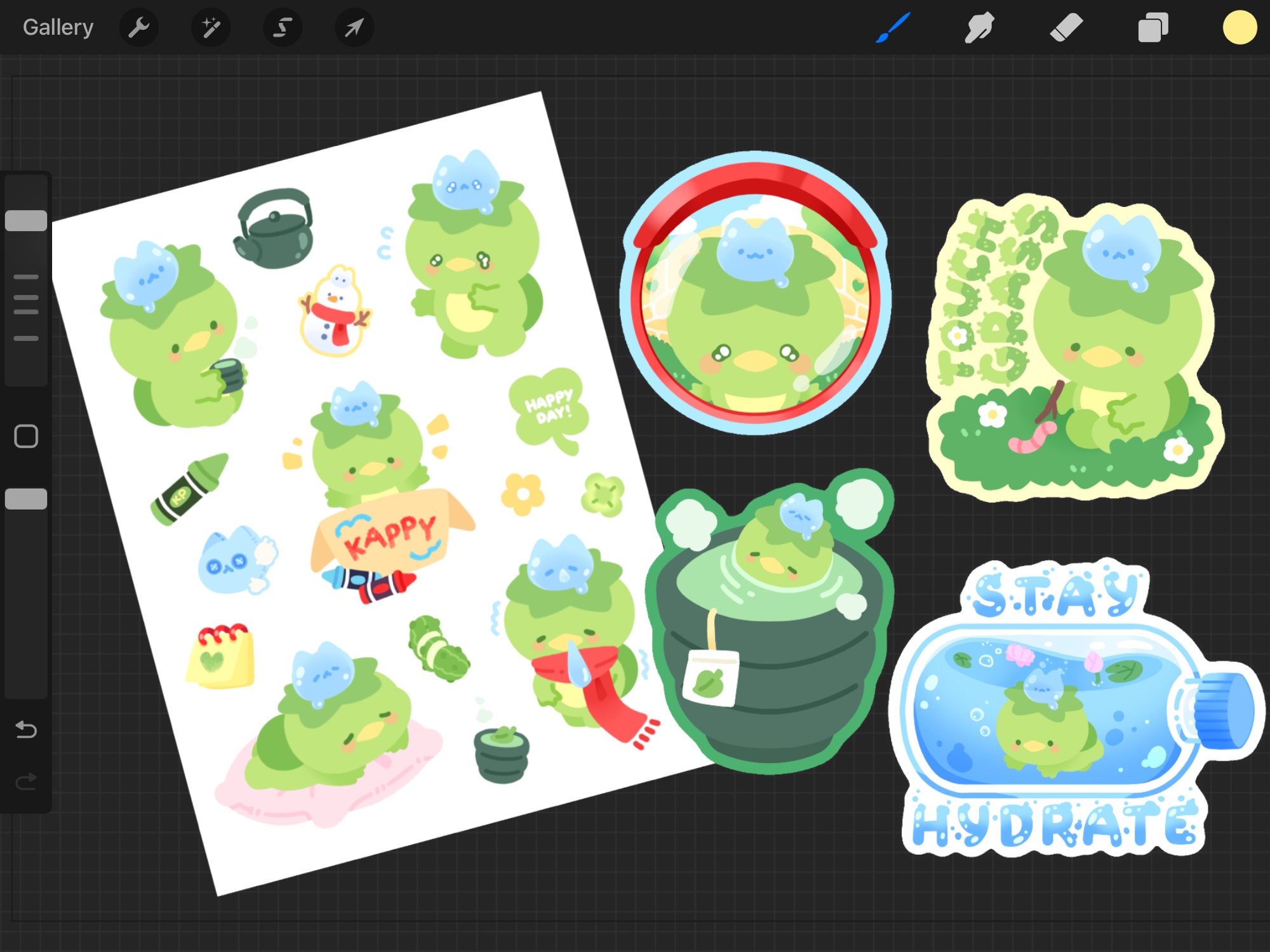
Task: Click the brush size slider handle
Action: (26, 220)
